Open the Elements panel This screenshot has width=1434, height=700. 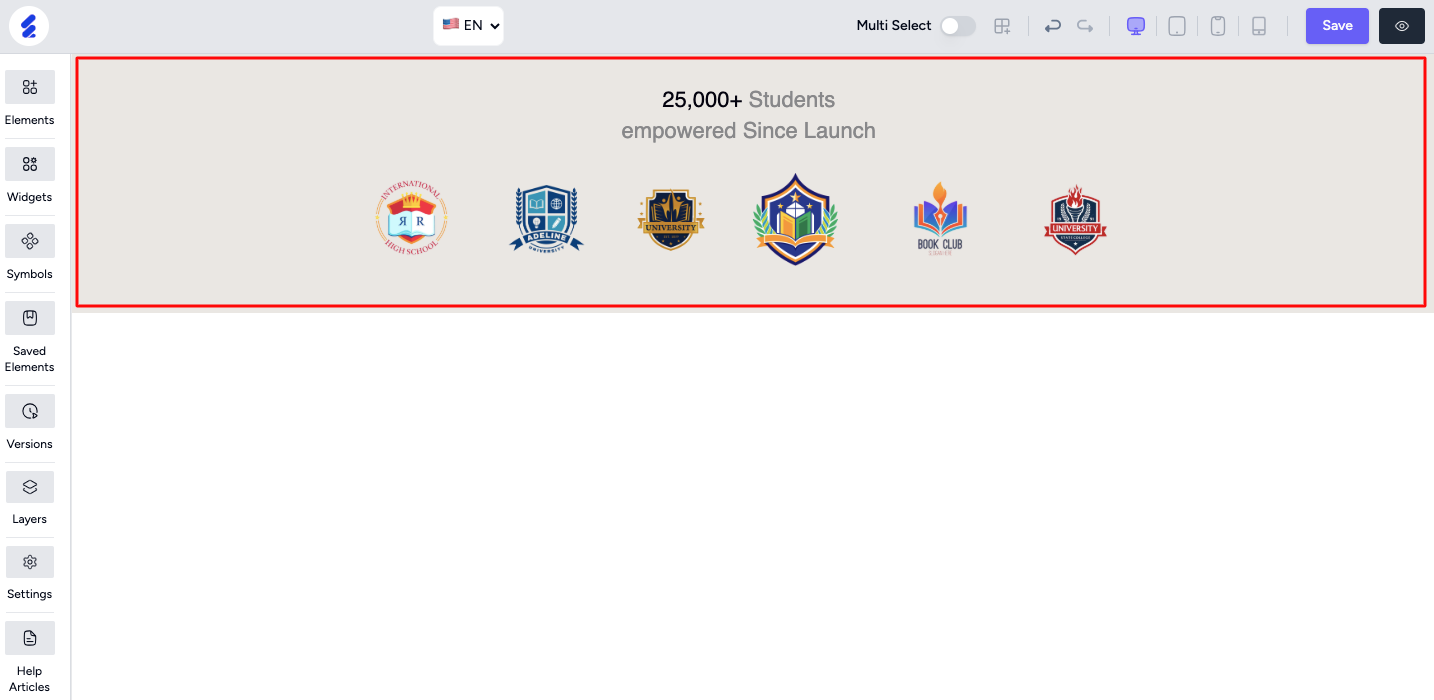click(x=29, y=99)
